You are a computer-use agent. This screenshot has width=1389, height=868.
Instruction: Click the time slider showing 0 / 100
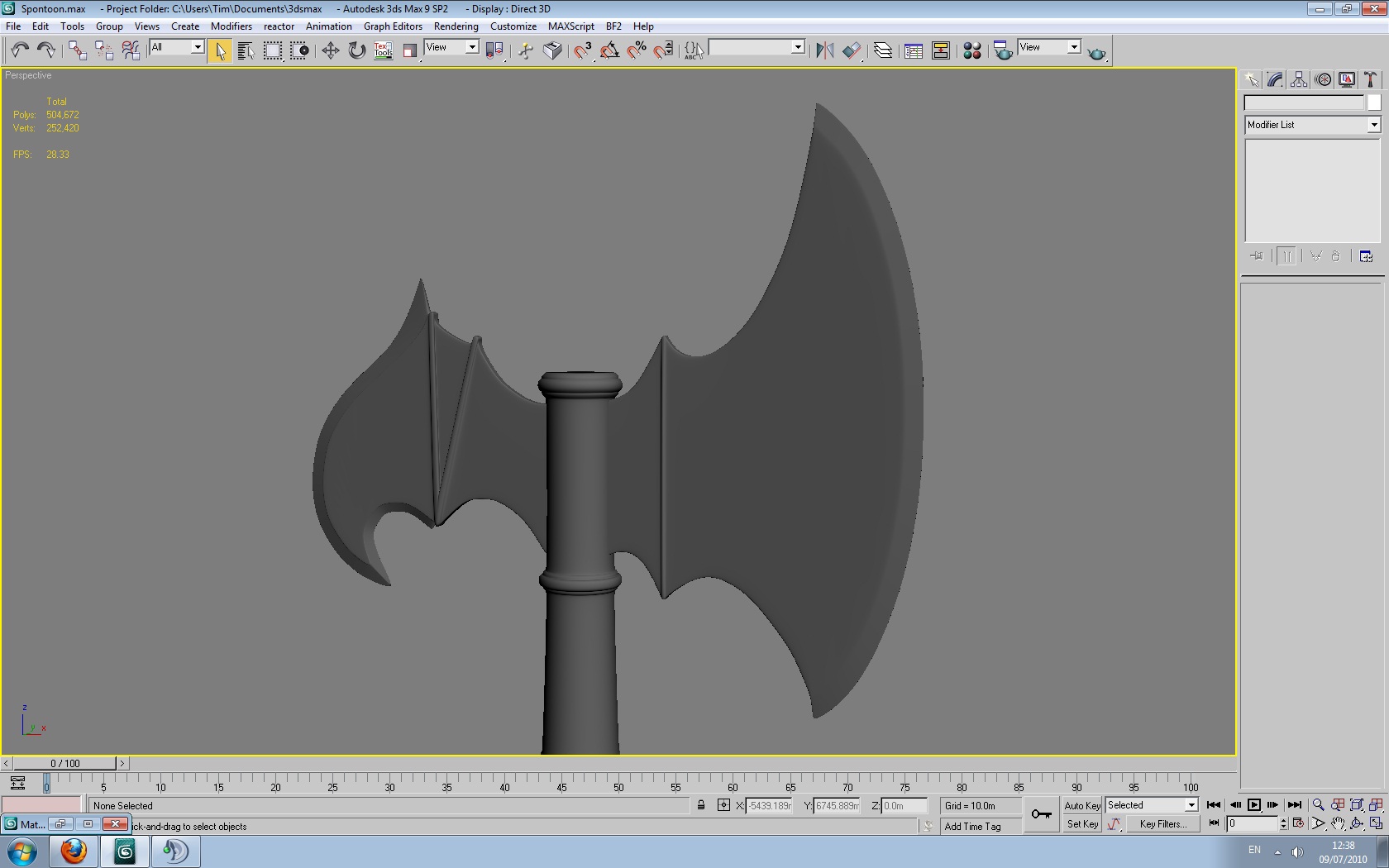(x=65, y=764)
